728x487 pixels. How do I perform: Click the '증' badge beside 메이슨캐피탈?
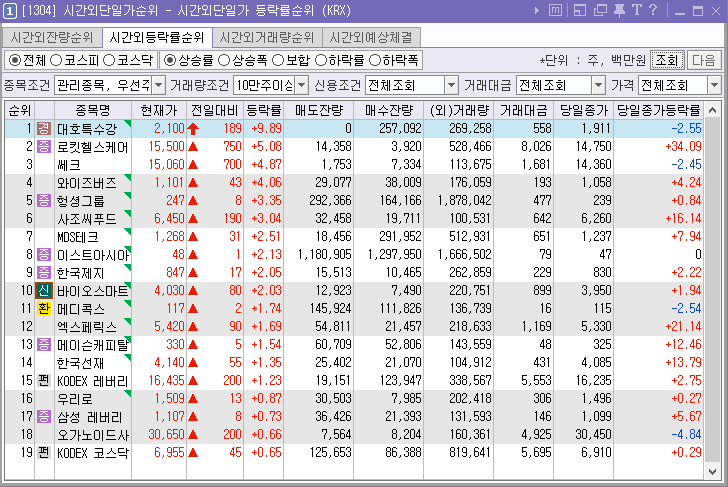pos(44,344)
